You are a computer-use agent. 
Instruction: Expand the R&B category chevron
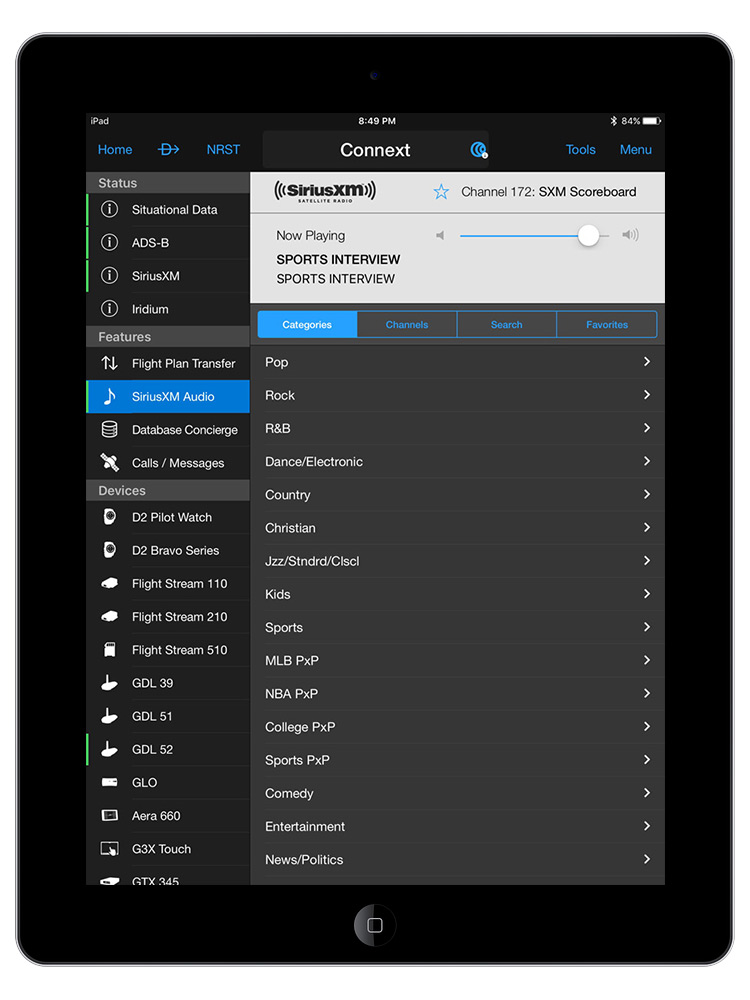coord(647,428)
